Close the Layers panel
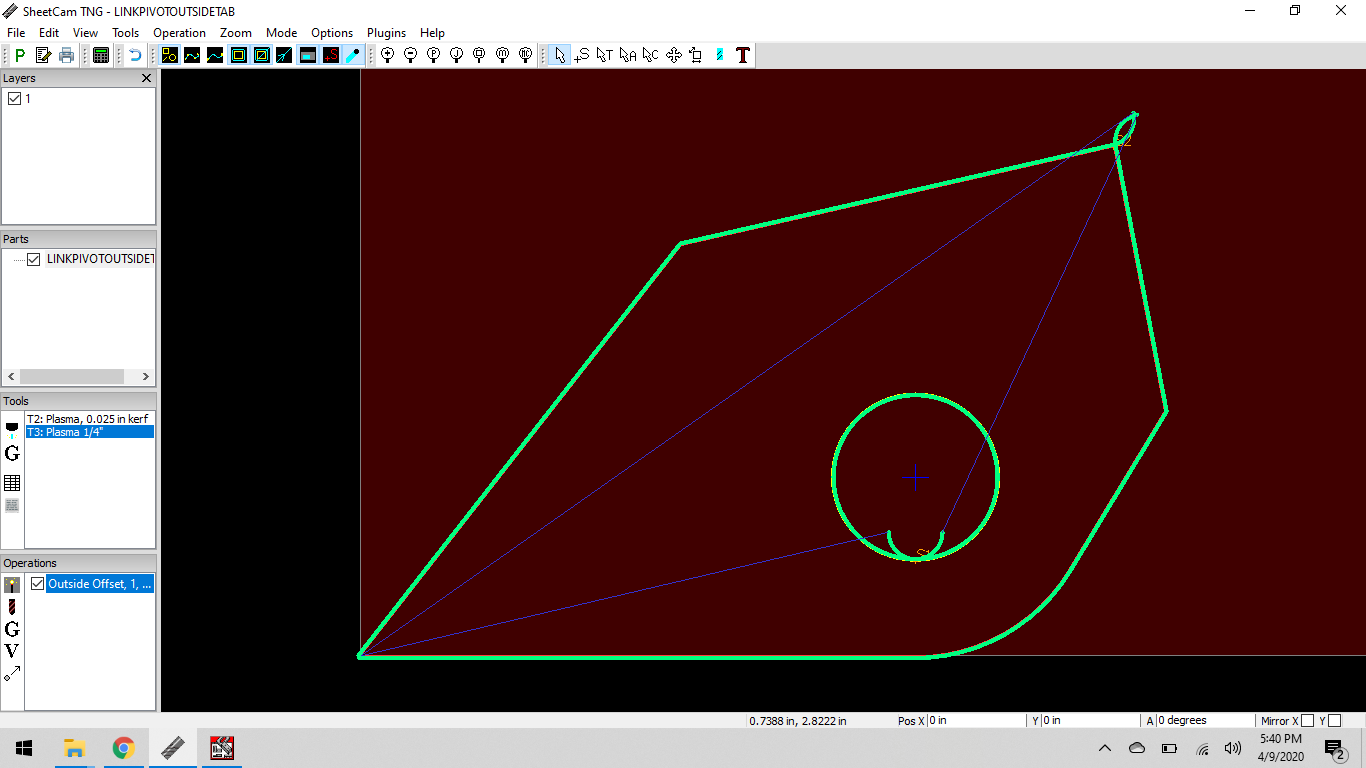This screenshot has height=768, width=1366. [x=146, y=78]
